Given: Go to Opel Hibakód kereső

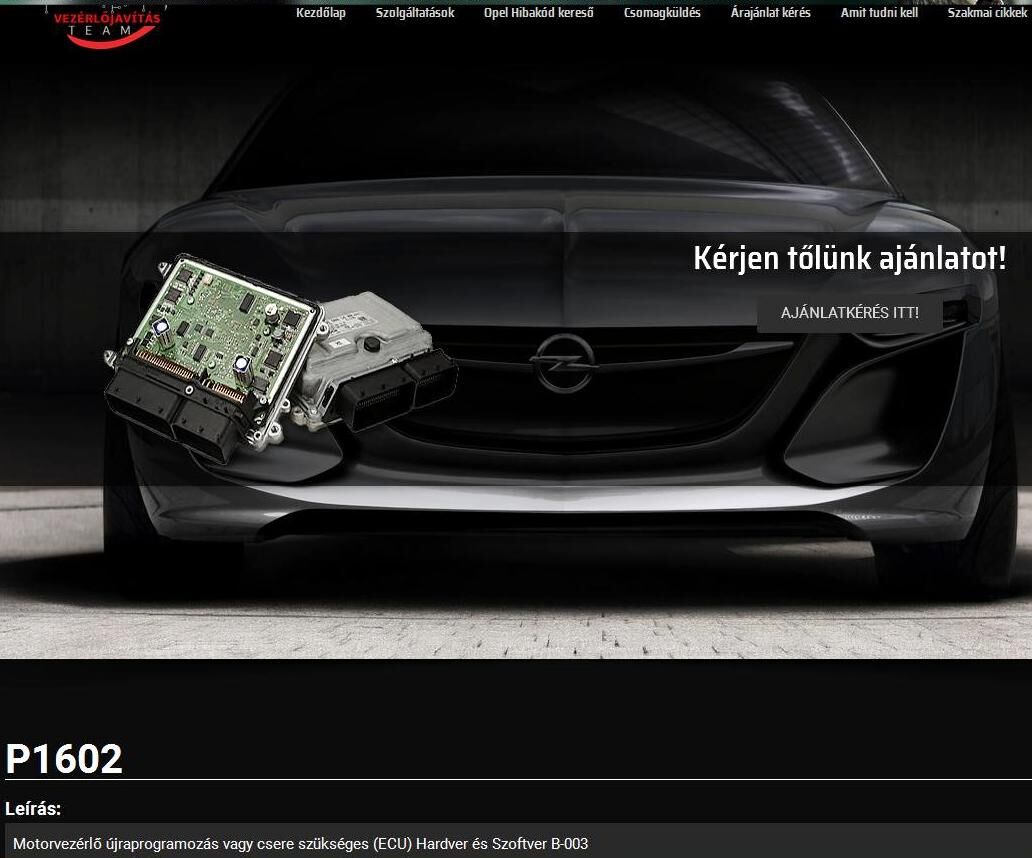Looking at the screenshot, I should [x=538, y=13].
